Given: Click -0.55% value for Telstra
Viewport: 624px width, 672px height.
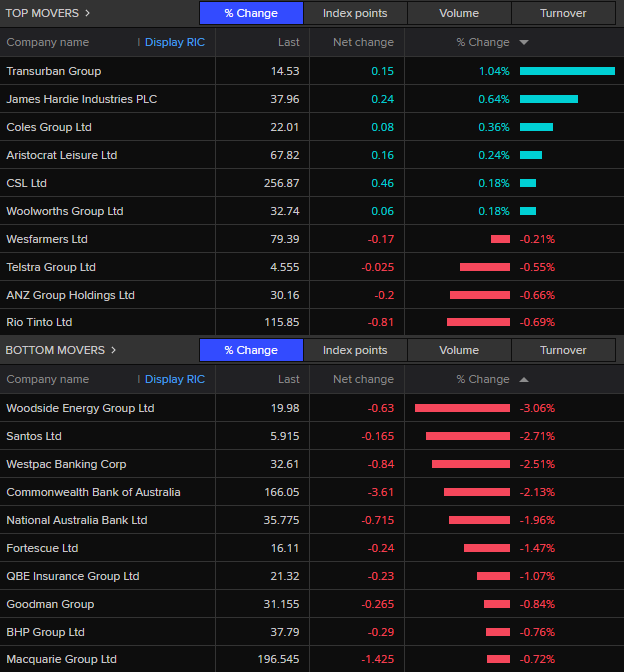Looking at the screenshot, I should point(537,267).
